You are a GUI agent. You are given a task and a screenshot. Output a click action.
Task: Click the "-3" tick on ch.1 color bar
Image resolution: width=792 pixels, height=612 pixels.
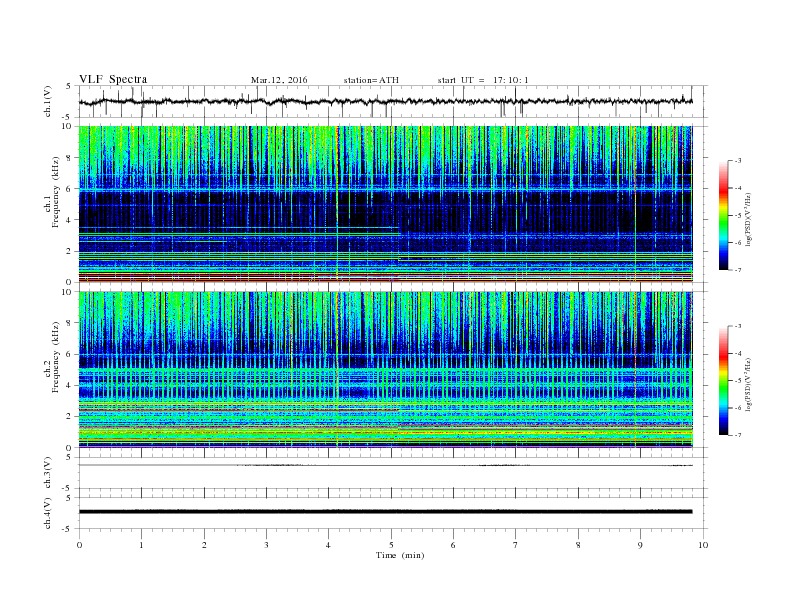click(738, 161)
